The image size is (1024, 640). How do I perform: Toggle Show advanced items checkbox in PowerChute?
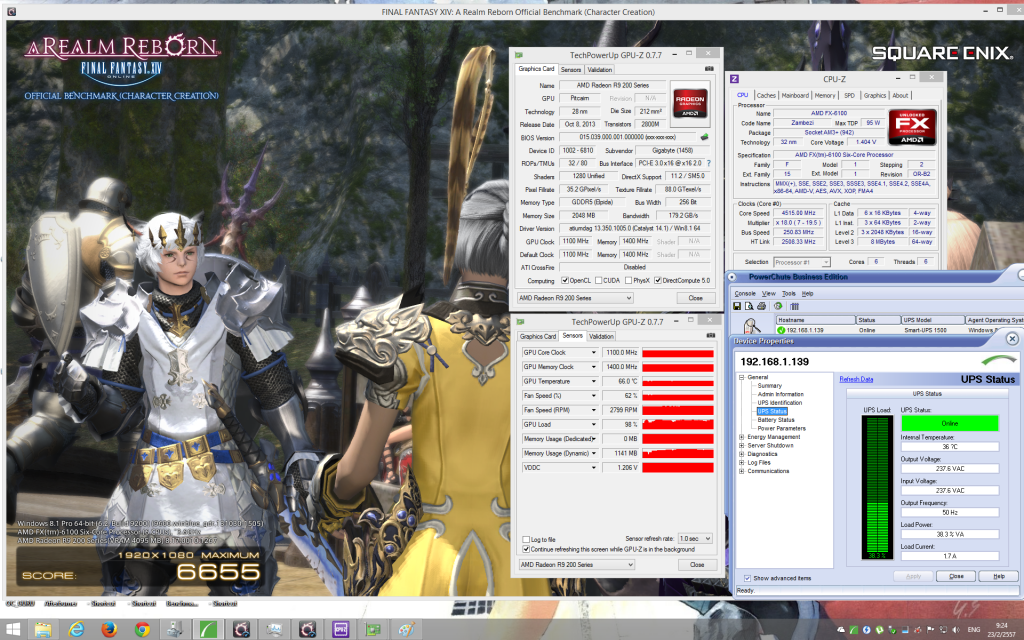(x=747, y=578)
